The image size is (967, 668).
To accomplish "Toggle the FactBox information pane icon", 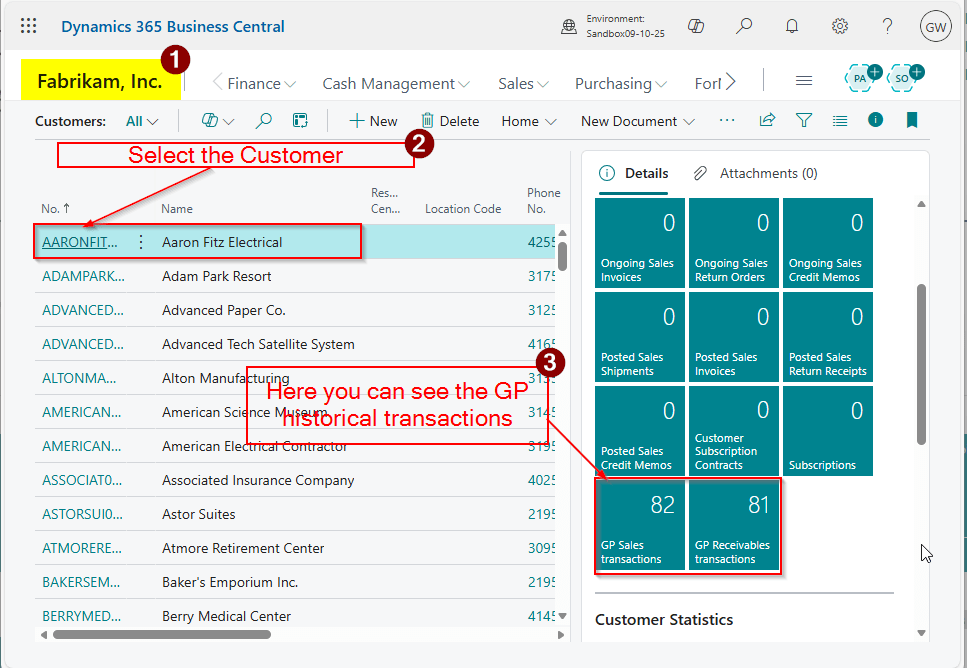I will [x=875, y=120].
